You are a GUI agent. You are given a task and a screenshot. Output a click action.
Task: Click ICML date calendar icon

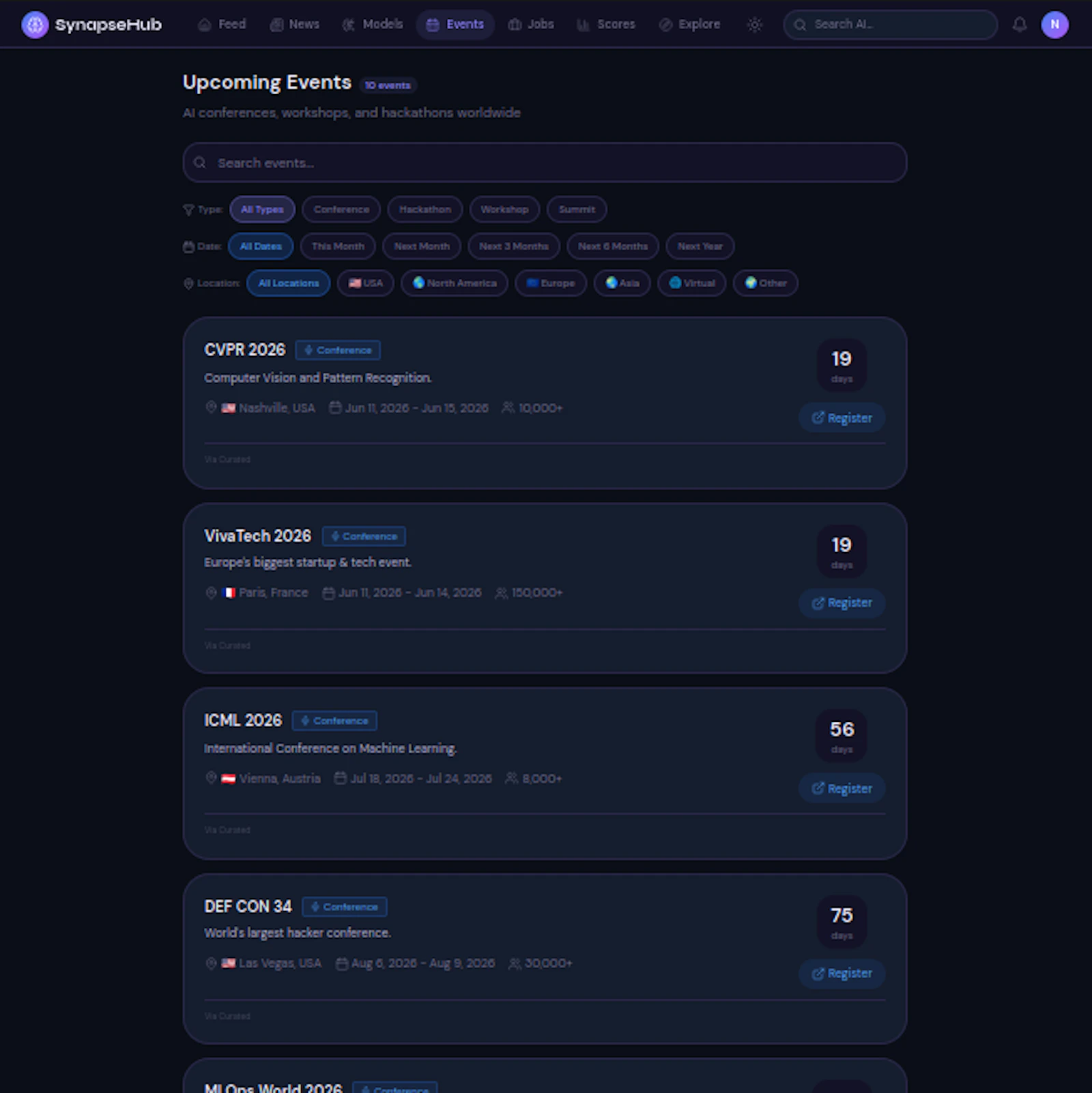[340, 778]
